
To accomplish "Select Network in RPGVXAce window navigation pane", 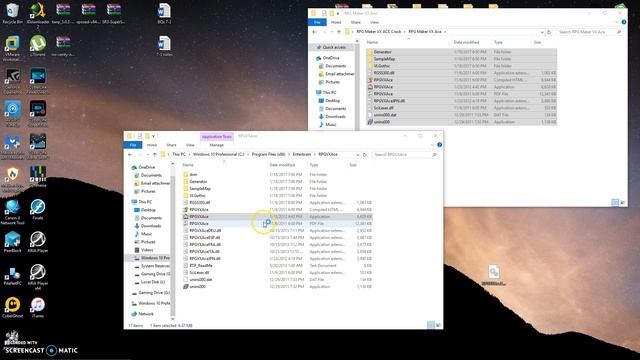I will coord(146,314).
